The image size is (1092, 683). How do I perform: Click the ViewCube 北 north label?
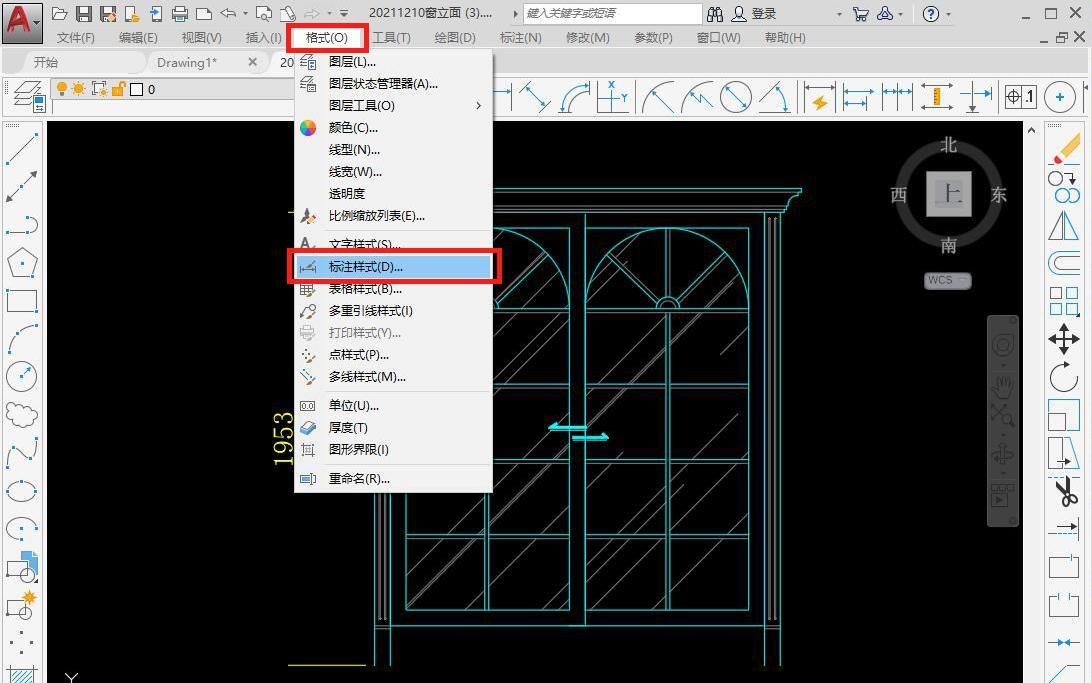[949, 145]
